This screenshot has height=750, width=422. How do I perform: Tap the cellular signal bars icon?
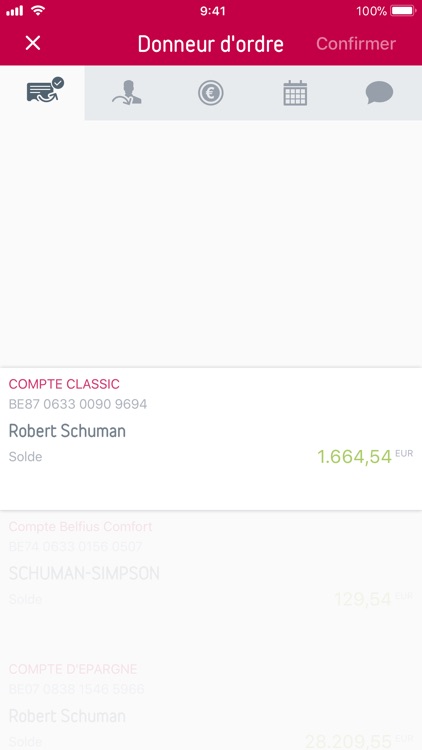point(14,11)
